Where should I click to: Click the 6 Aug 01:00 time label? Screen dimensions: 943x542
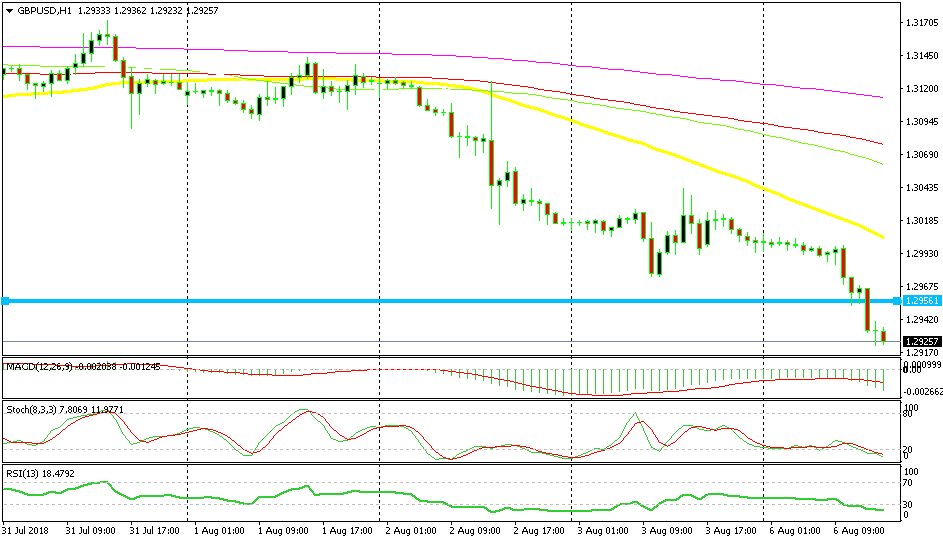[x=795, y=531]
